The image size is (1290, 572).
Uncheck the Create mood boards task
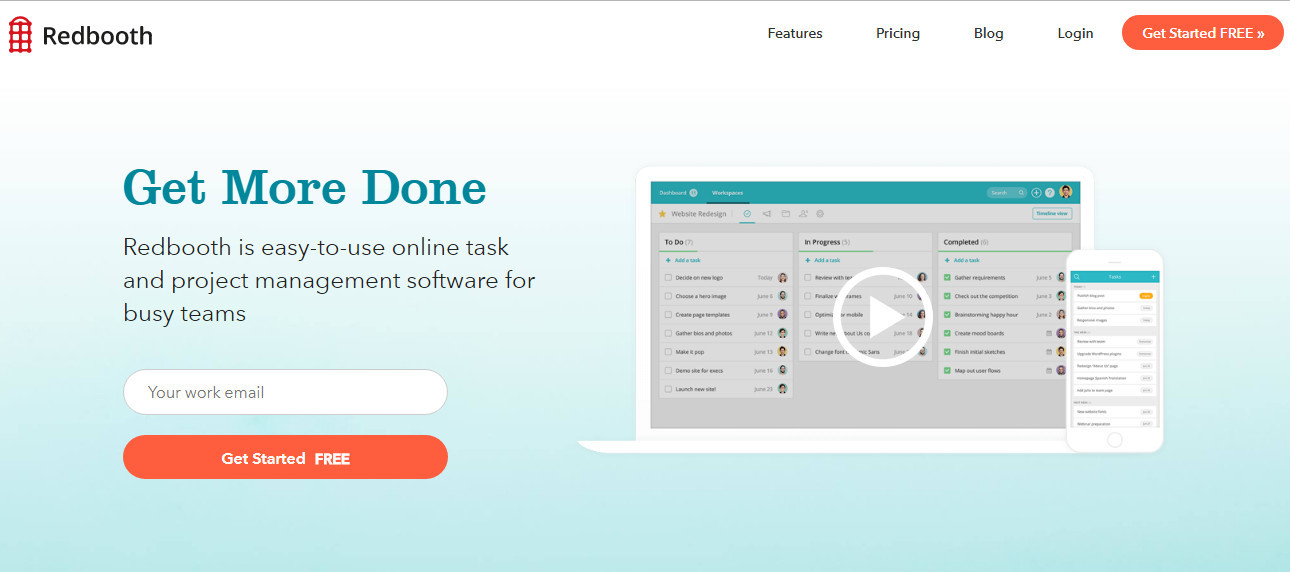coord(947,333)
